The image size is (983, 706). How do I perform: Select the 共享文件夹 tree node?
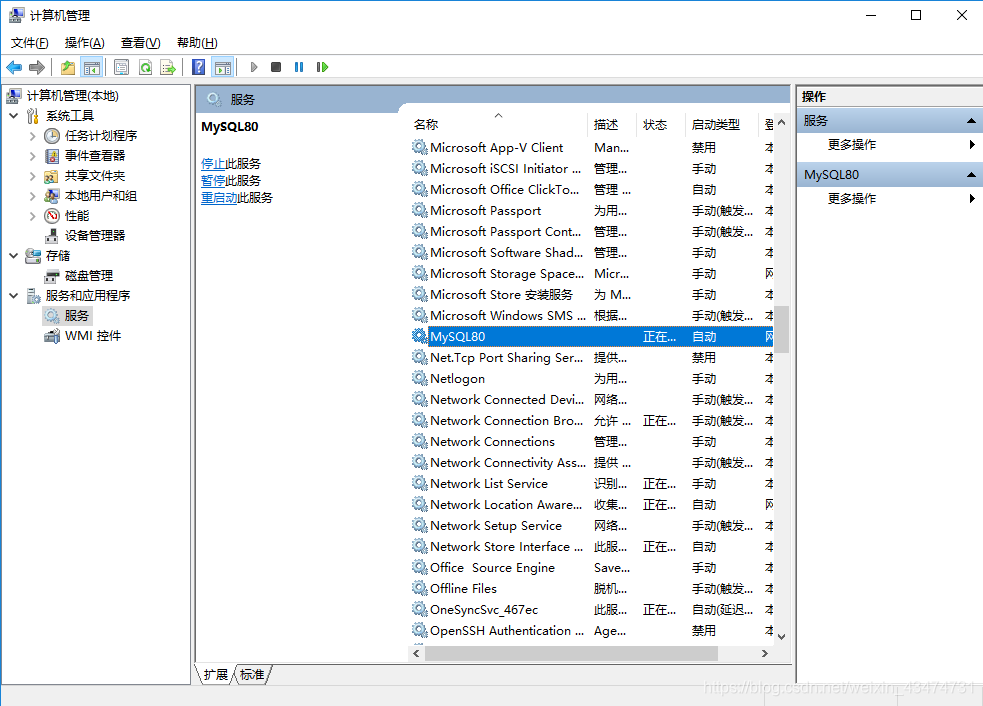point(95,176)
